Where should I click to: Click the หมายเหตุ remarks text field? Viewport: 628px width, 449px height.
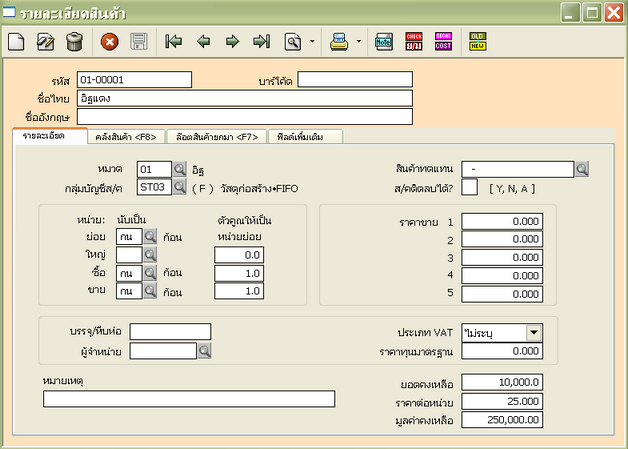coord(188,399)
